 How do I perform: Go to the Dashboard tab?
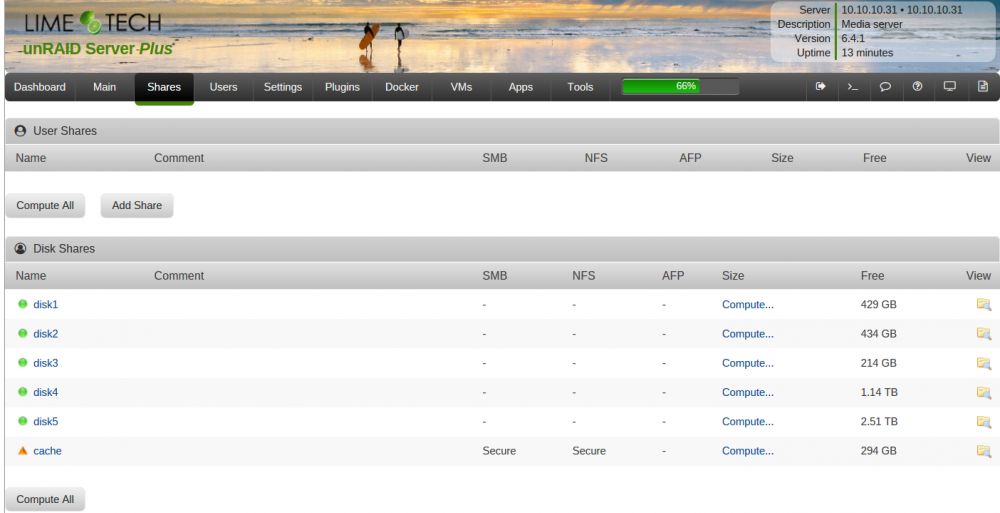tap(40, 87)
